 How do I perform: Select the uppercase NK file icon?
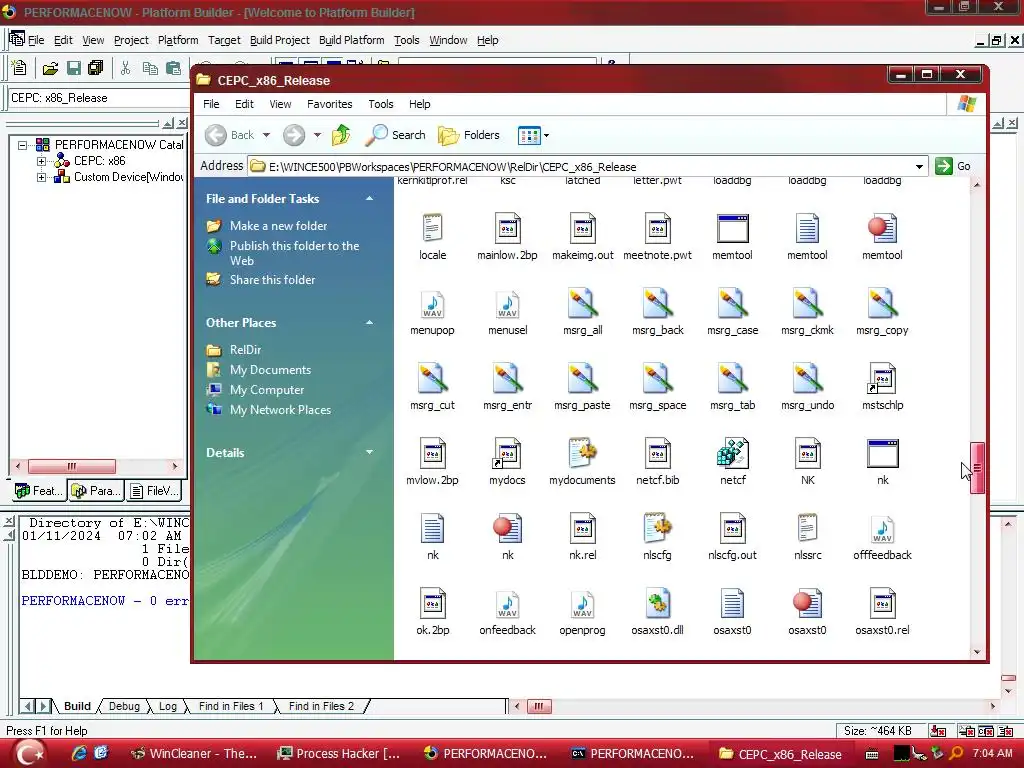click(807, 453)
